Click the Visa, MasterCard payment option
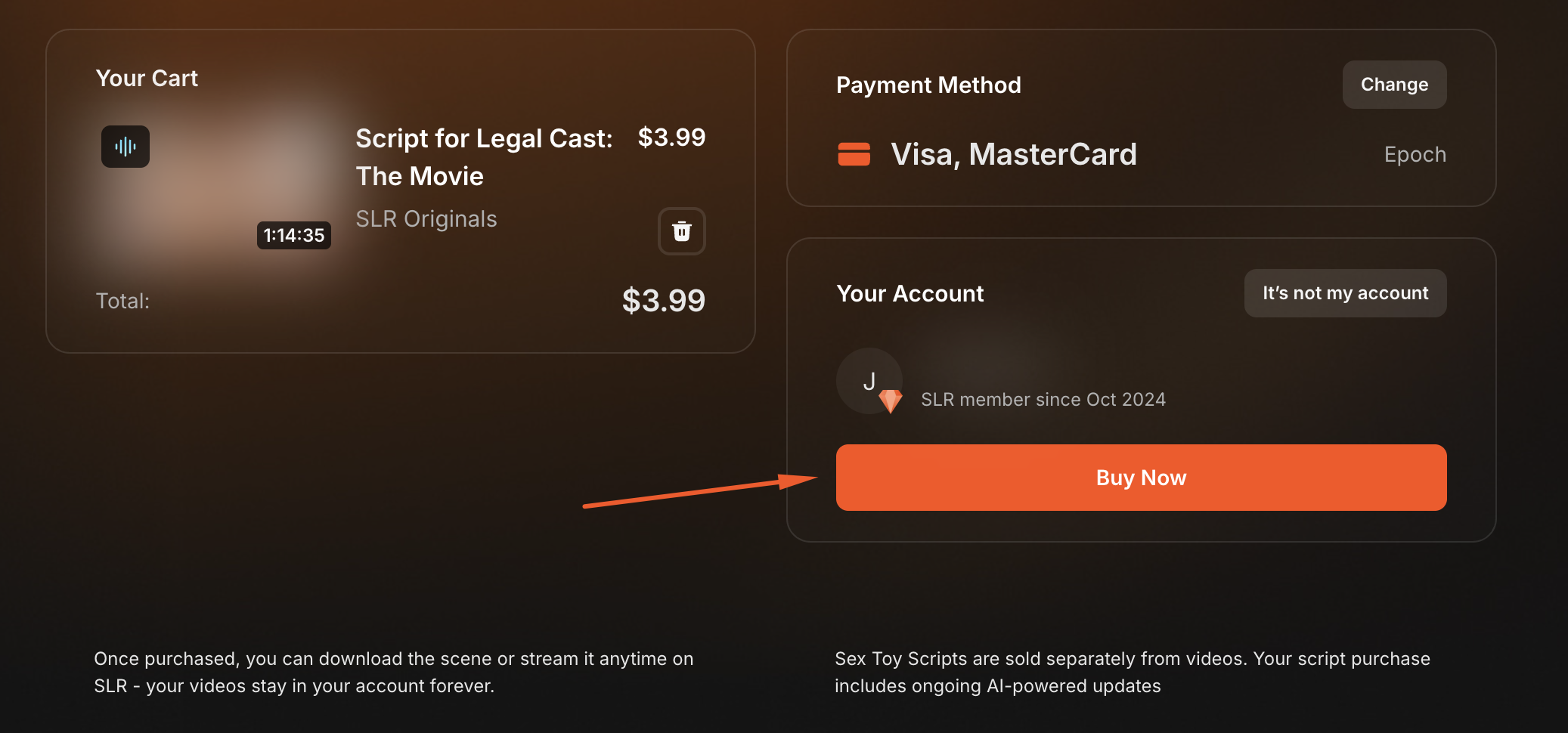This screenshot has width=1568, height=733. (x=1013, y=154)
